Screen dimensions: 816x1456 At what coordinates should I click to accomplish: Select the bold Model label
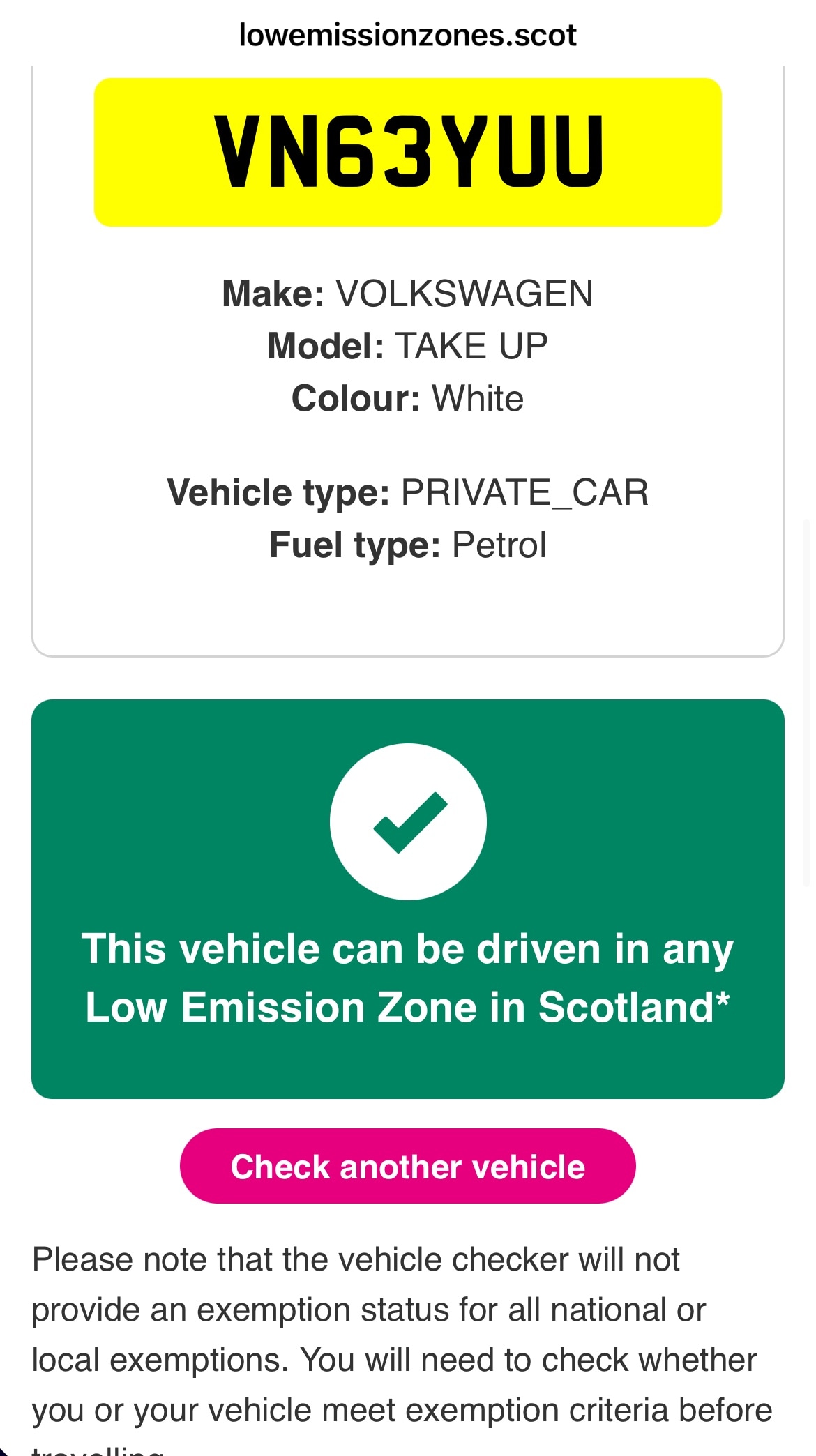[325, 346]
